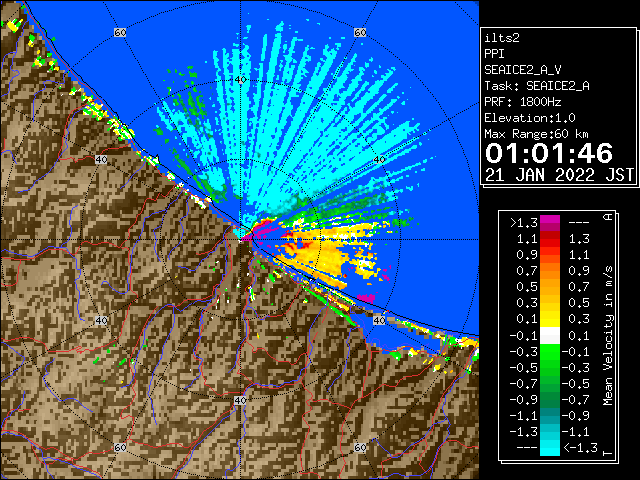Click the '>1.3' legend label

pyautogui.click(x=523, y=223)
